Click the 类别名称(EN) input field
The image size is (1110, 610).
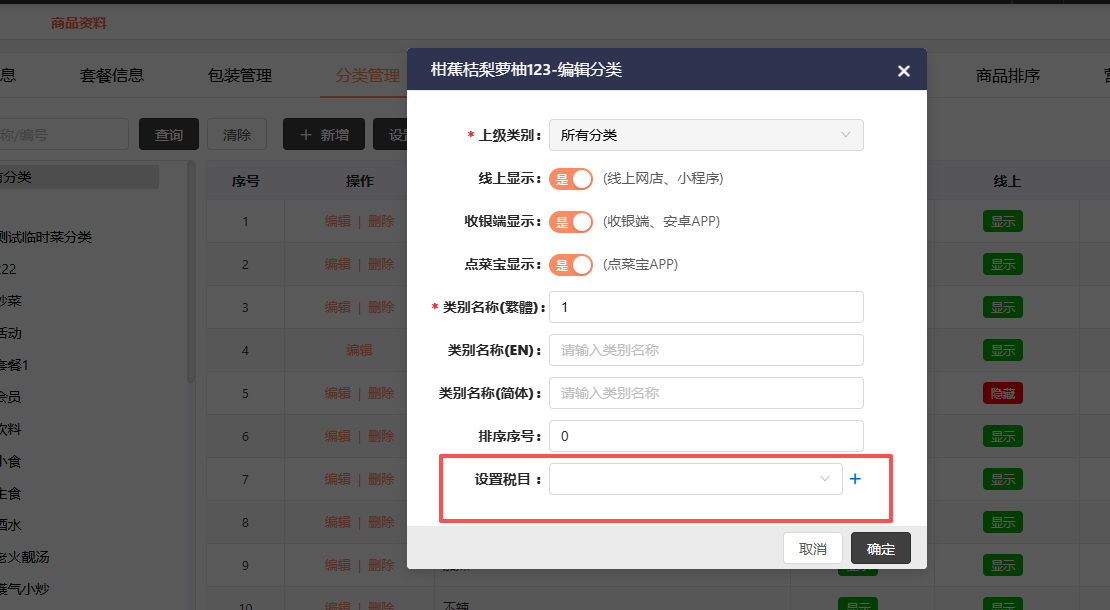click(706, 350)
